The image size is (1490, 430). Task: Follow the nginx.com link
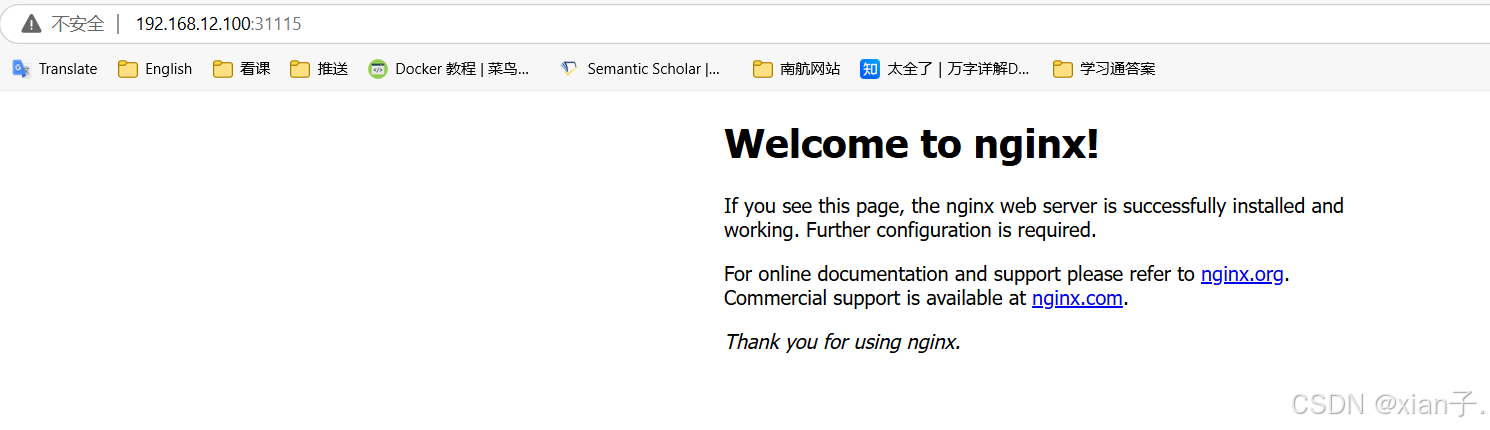[x=1077, y=298]
